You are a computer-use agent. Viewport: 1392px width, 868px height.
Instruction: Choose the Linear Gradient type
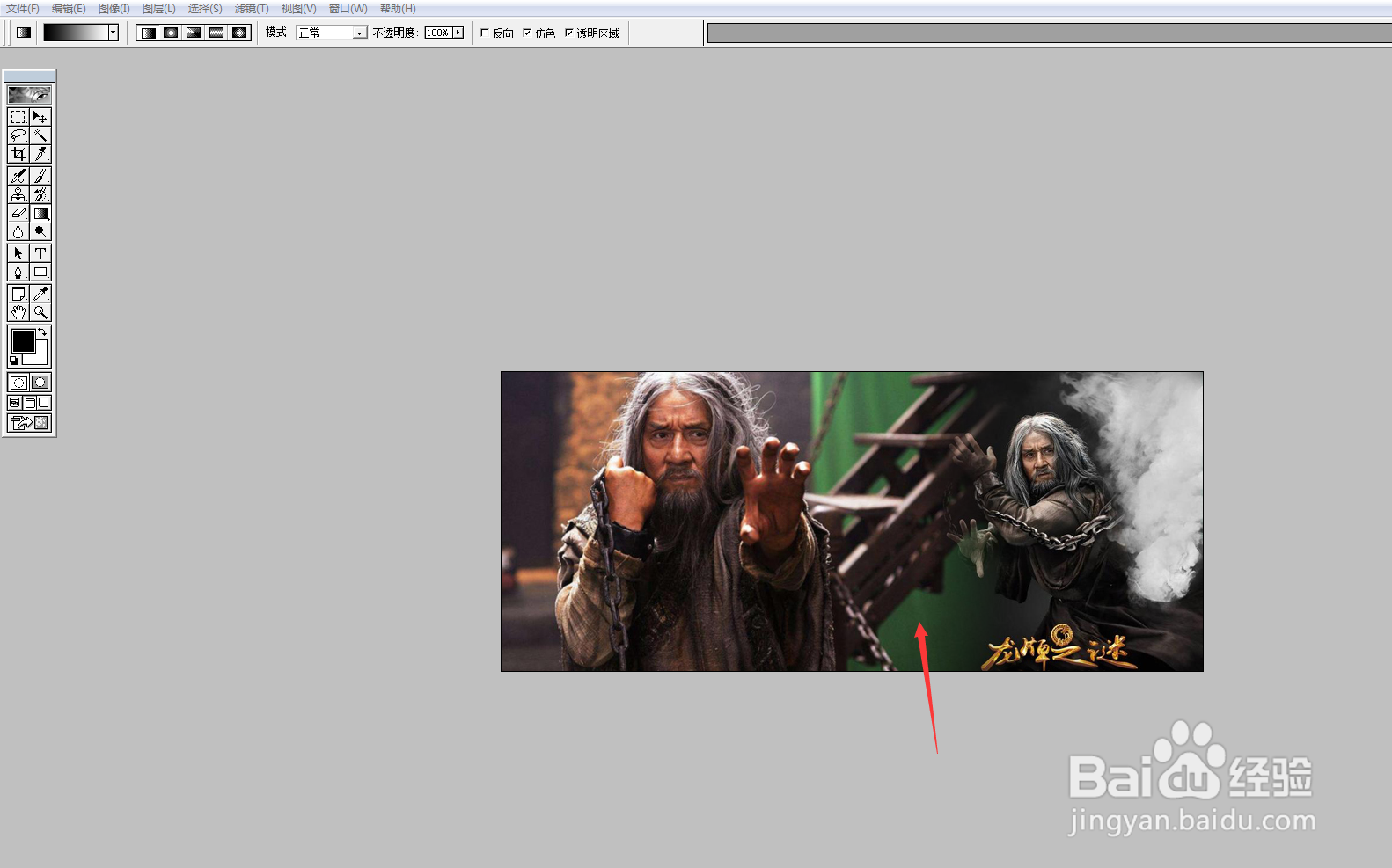click(x=148, y=33)
